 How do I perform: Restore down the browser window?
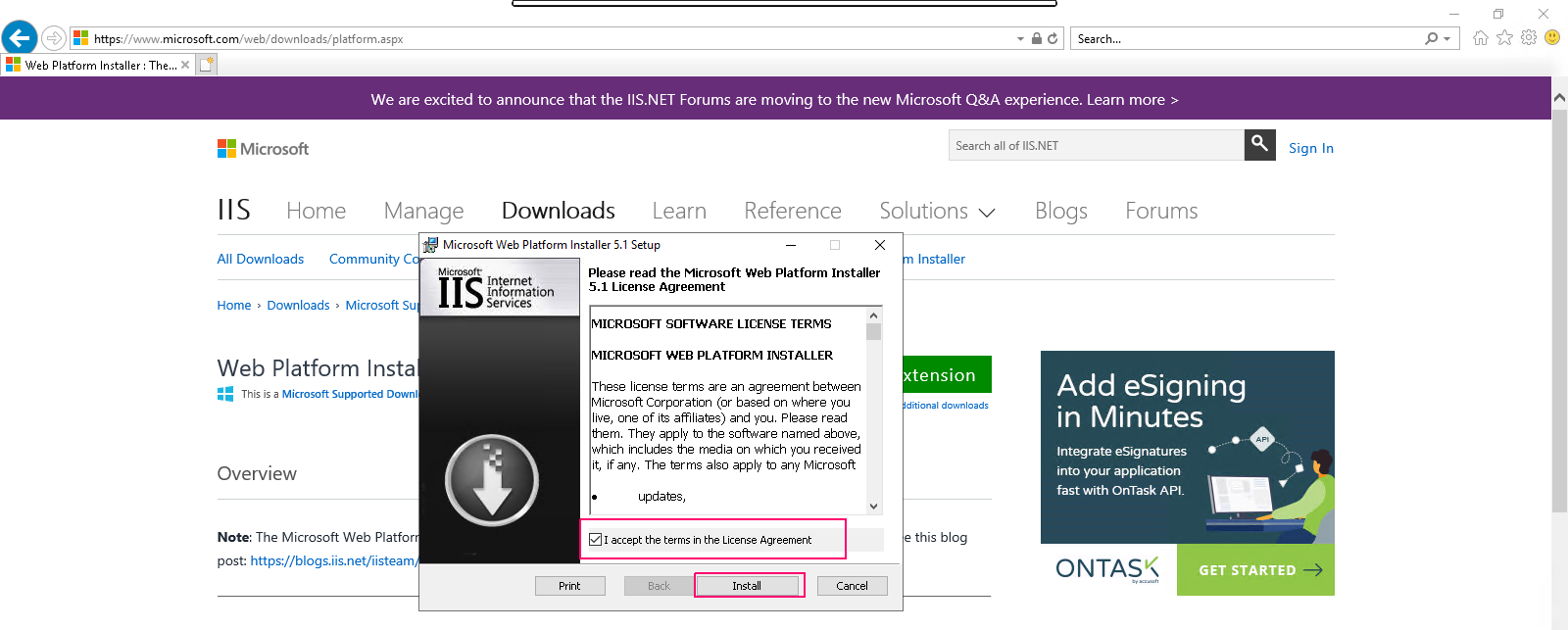tap(1498, 14)
